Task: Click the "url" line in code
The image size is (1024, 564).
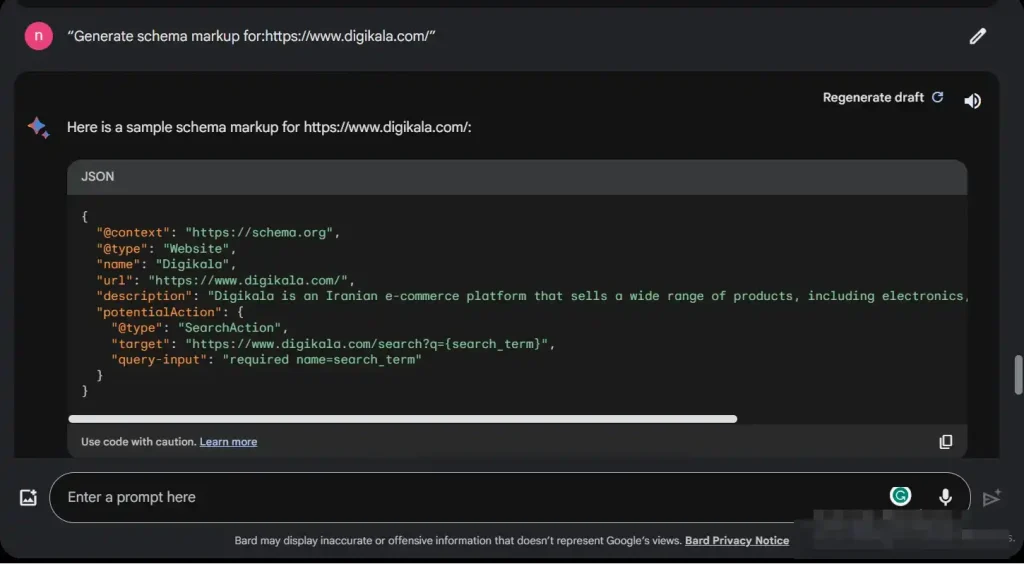Action: click(x=225, y=280)
